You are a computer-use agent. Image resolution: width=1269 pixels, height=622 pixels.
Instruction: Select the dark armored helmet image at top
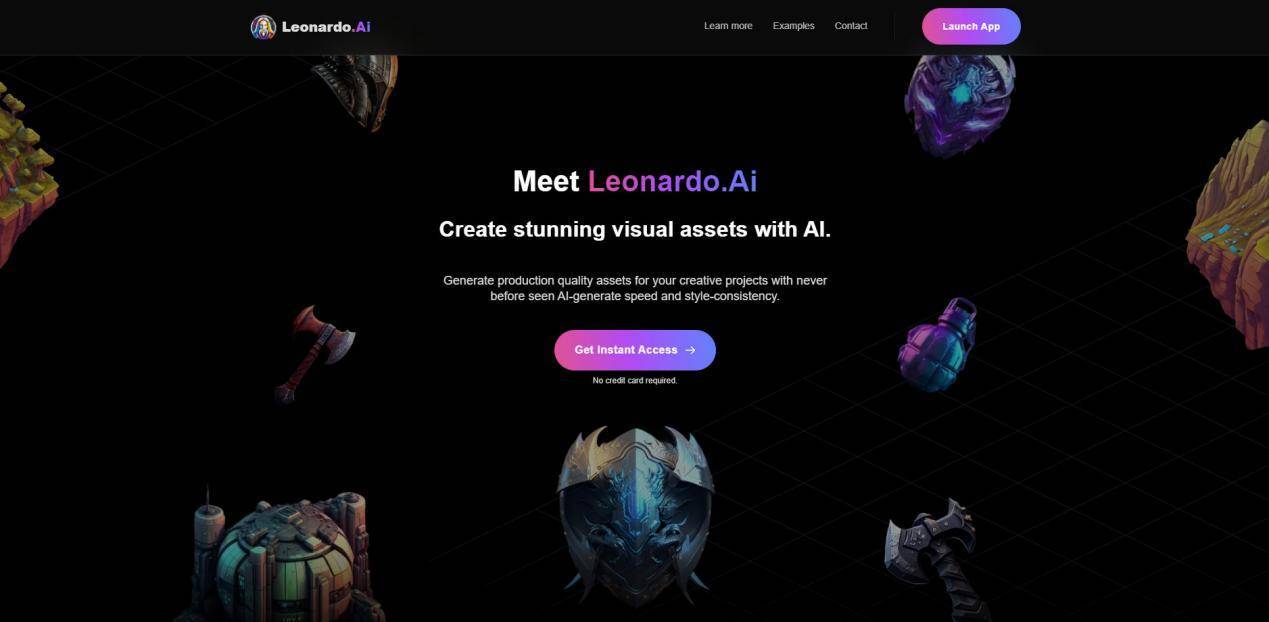pos(356,91)
